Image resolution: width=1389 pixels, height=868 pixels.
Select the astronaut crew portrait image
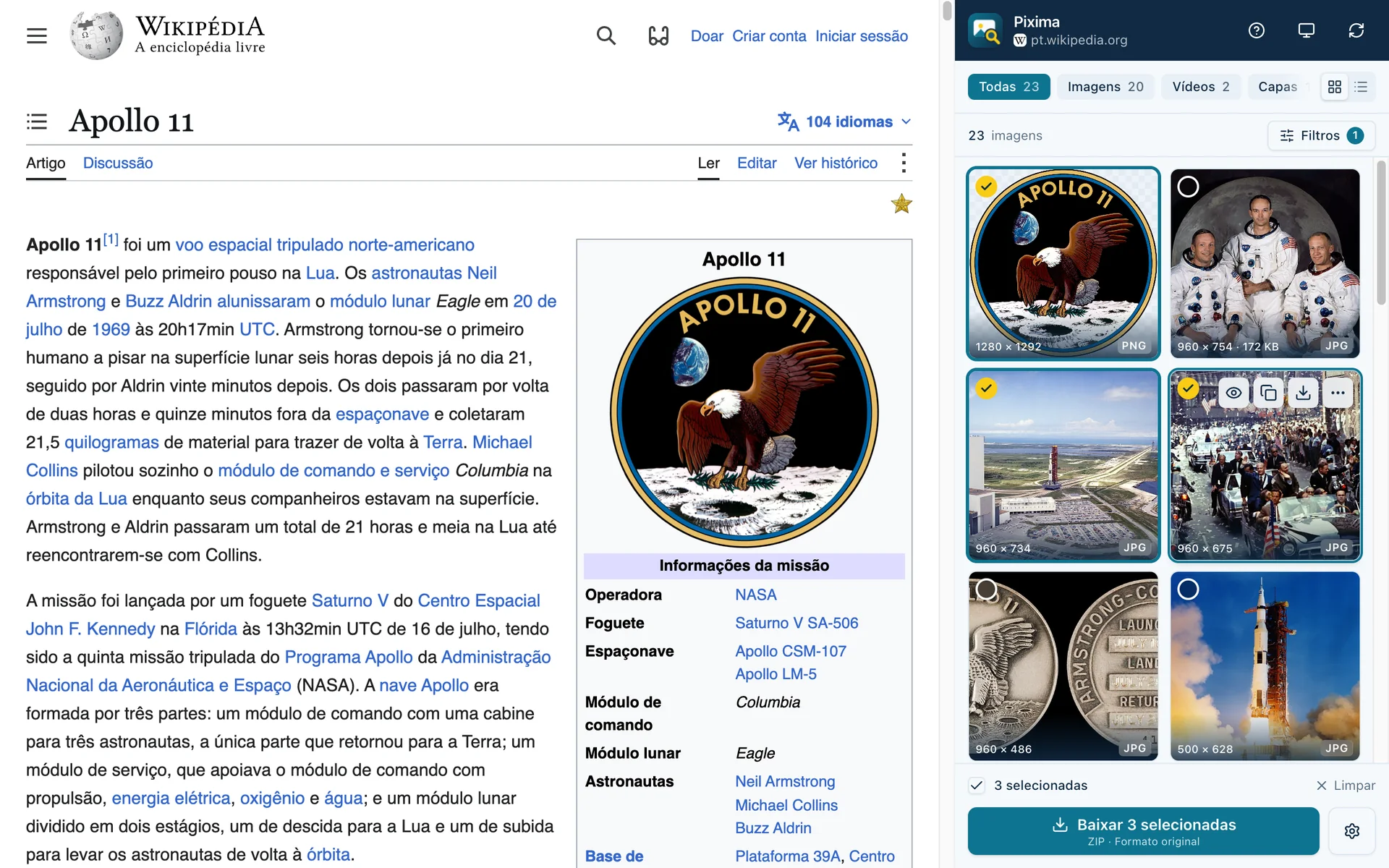click(1188, 187)
